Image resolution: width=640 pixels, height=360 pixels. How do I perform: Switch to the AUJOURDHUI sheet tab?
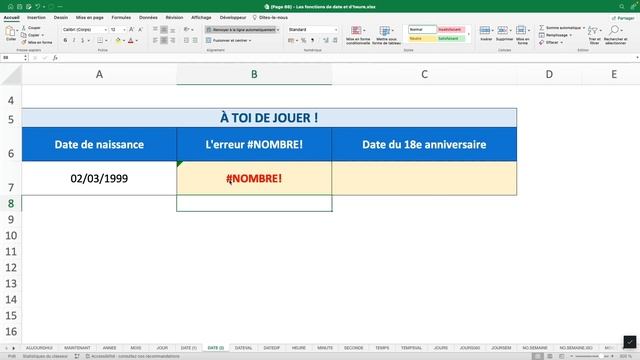point(39,348)
